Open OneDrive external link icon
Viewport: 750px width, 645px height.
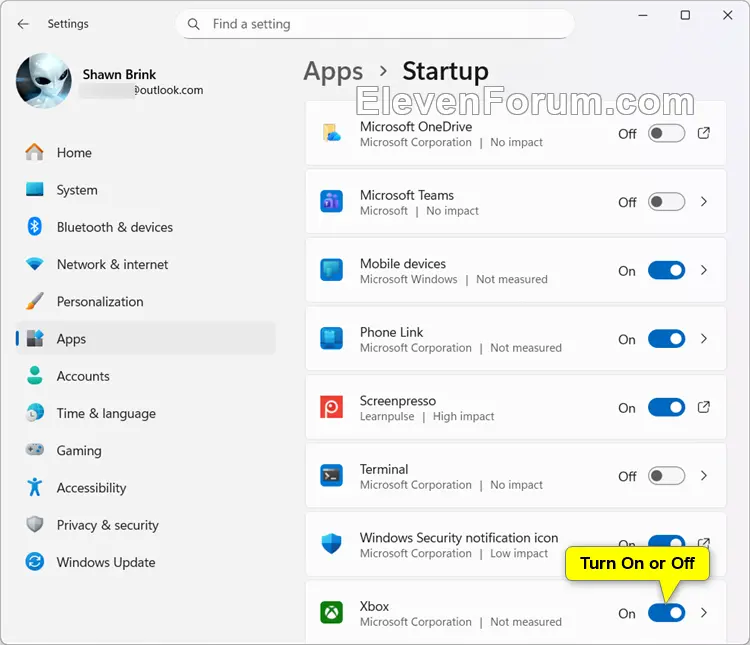pos(704,133)
